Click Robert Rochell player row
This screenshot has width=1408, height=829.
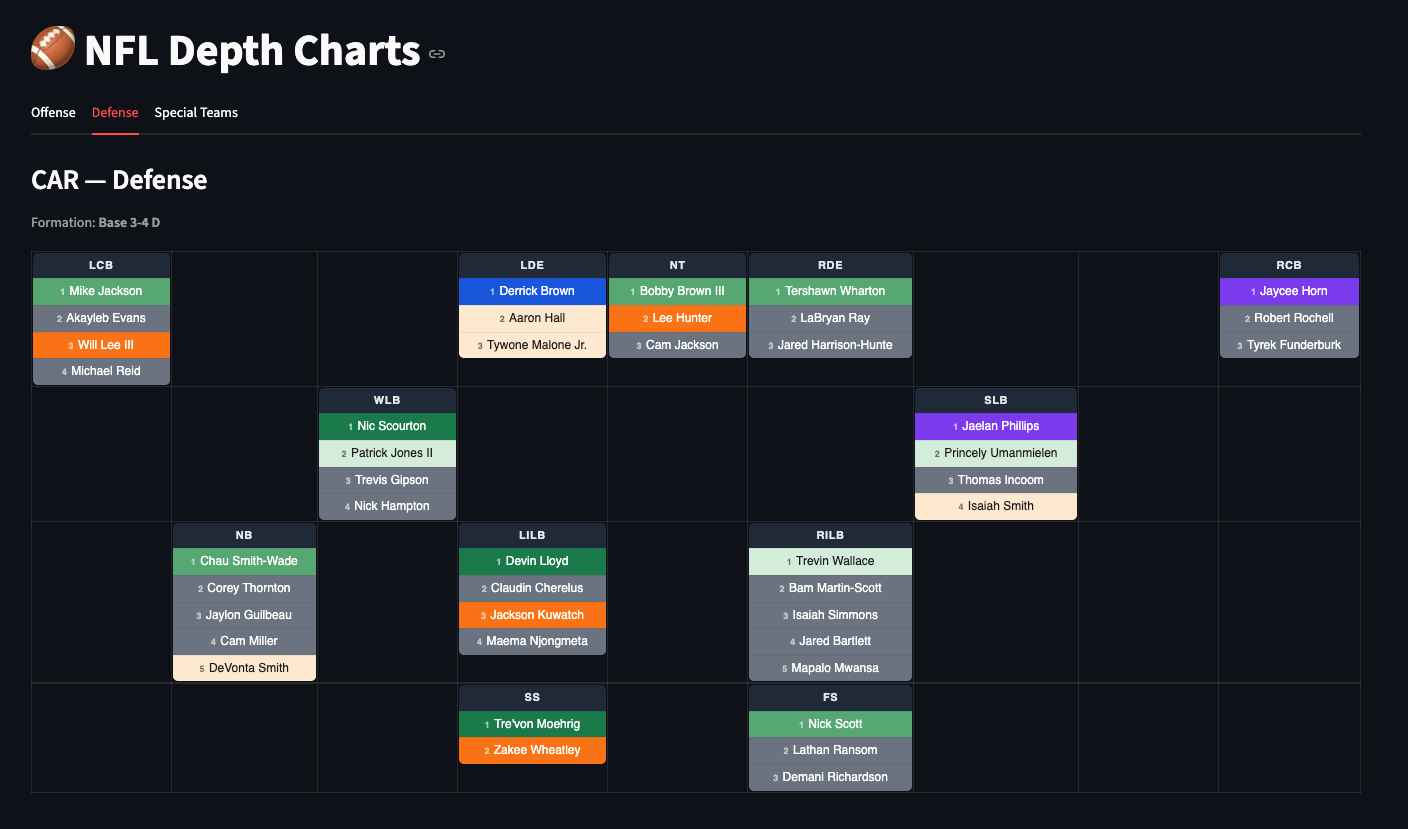(x=1289, y=318)
